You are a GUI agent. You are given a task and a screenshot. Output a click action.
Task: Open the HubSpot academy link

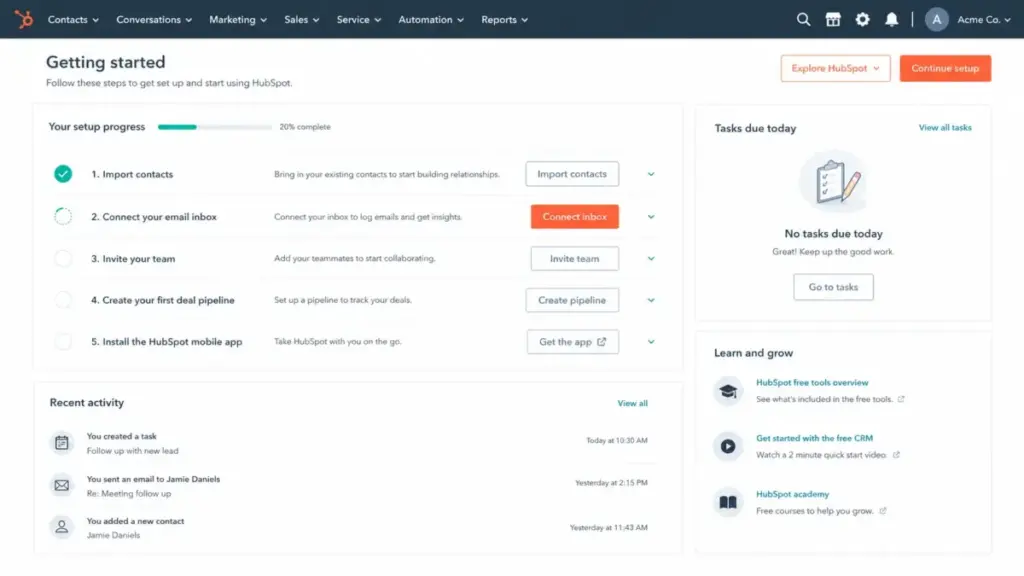tap(792, 494)
